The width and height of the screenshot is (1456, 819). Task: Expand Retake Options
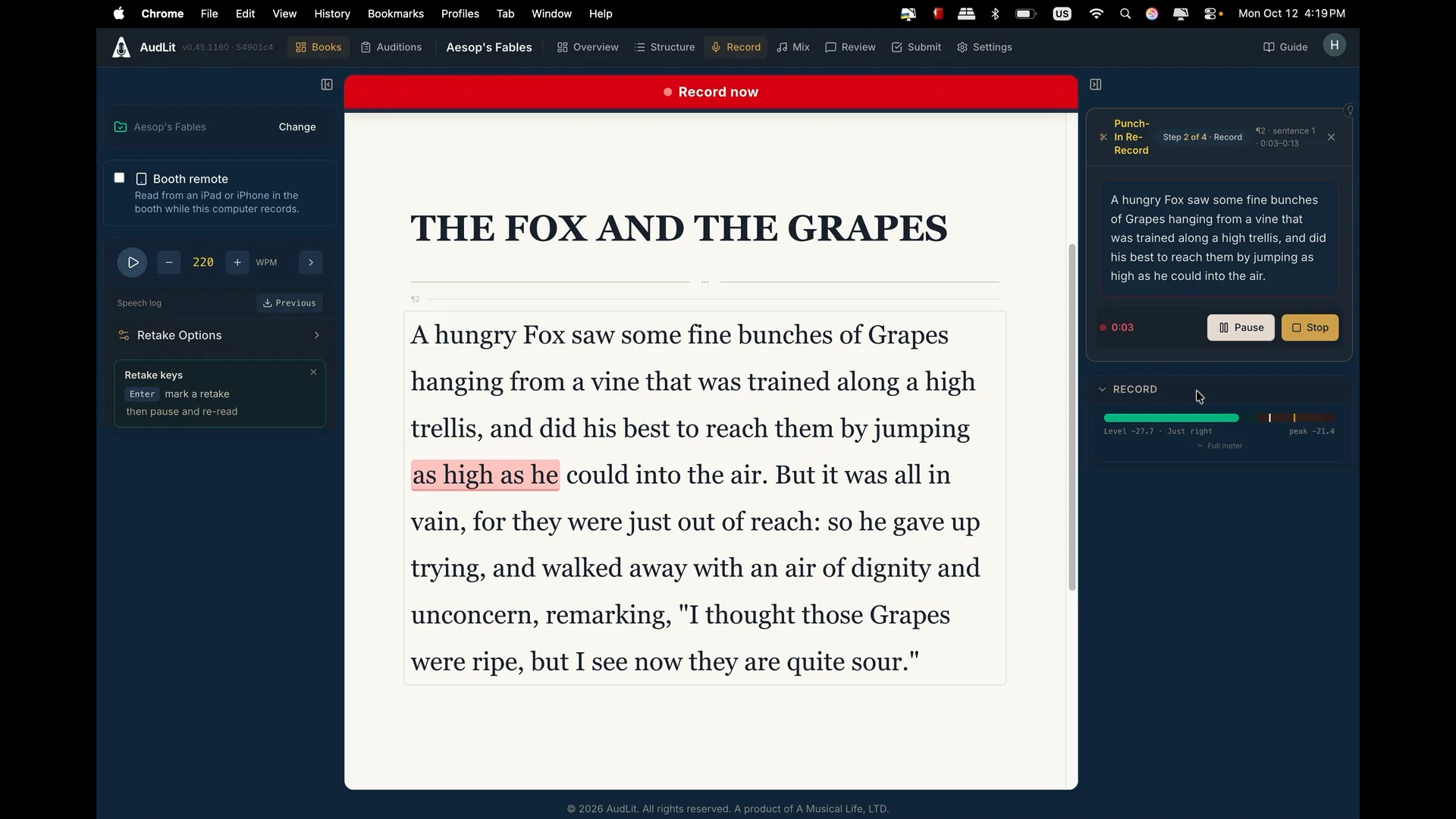pyautogui.click(x=220, y=335)
